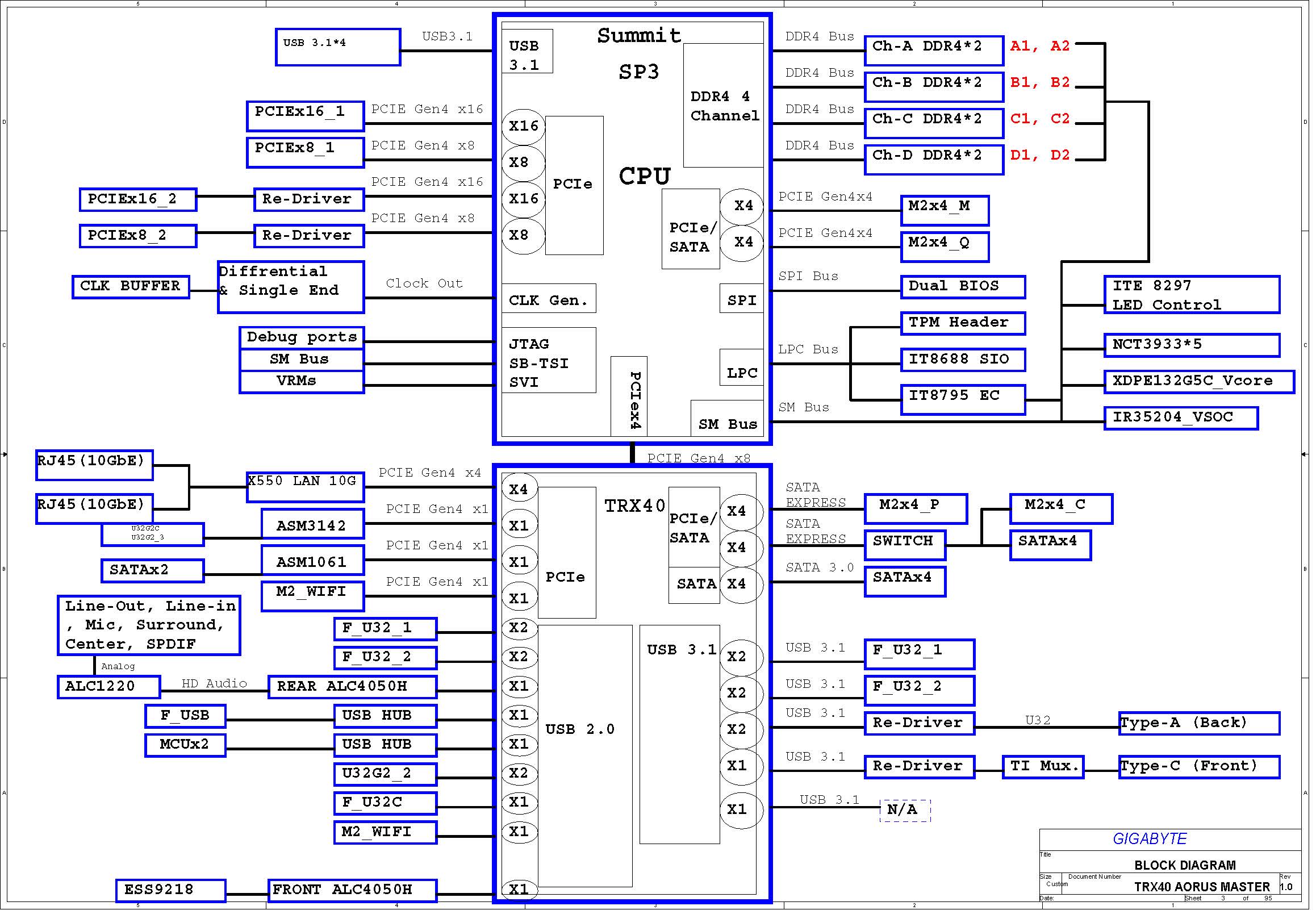Click the red A1, A2 label

click(1041, 46)
